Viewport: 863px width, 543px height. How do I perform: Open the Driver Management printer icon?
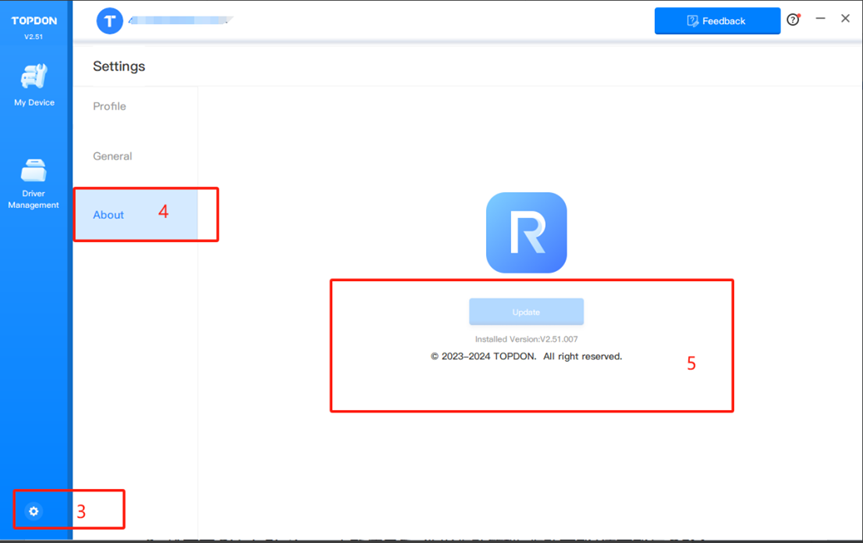point(34,170)
